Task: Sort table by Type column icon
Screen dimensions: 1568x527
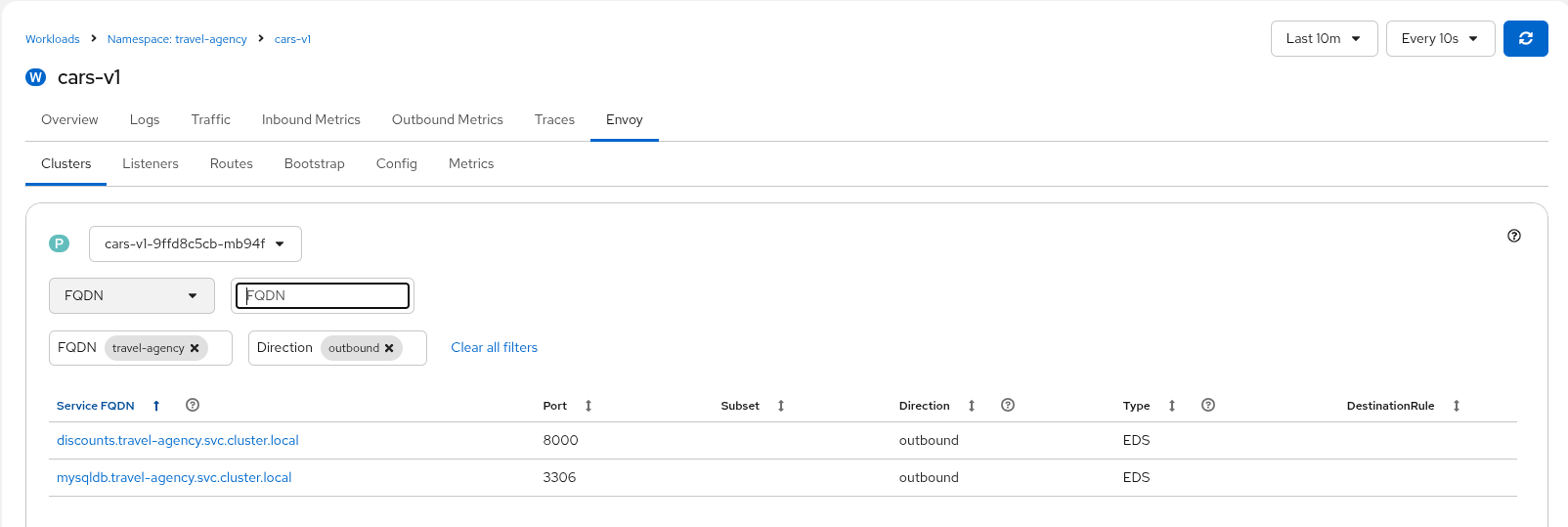Action: point(1172,406)
